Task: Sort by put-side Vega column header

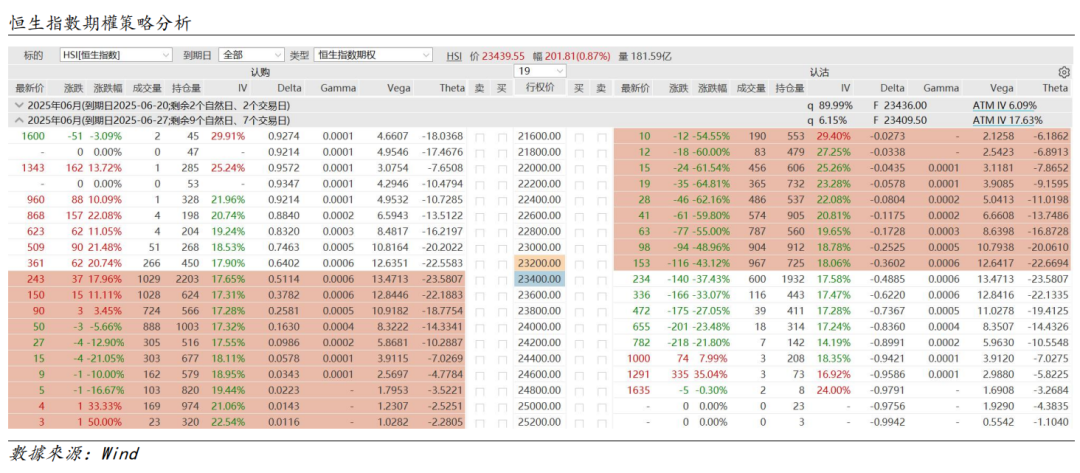Action: (1001, 87)
